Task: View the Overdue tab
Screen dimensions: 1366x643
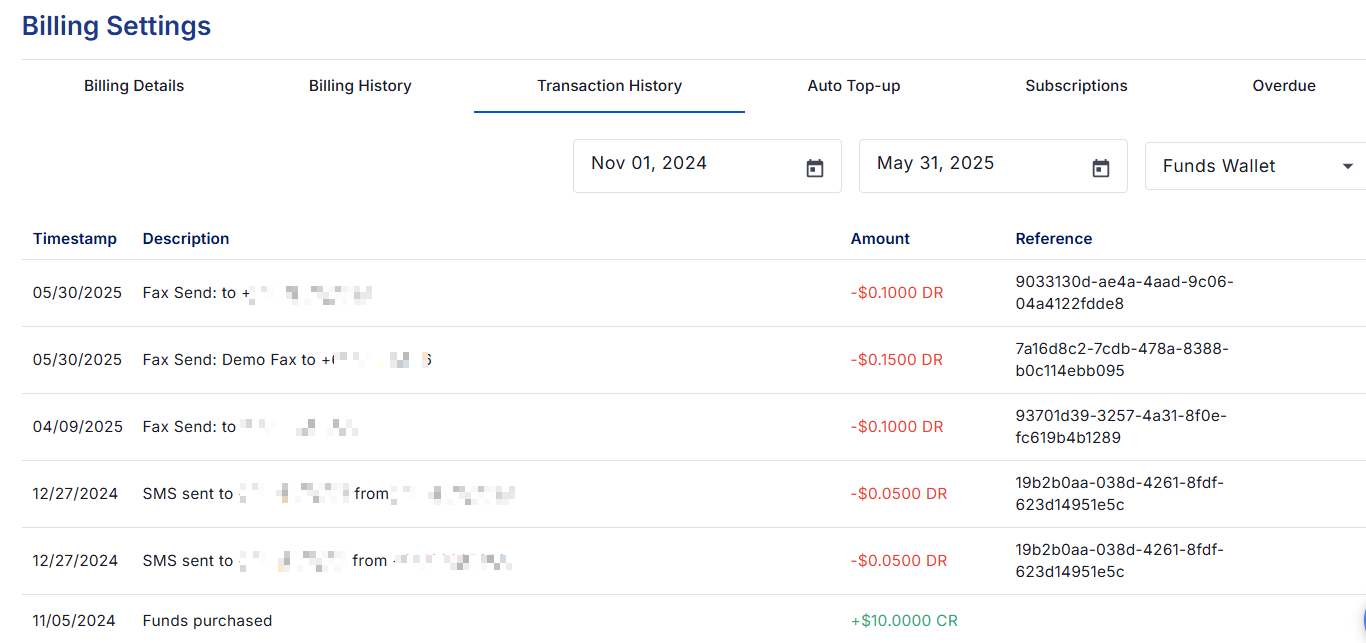Action: [1284, 86]
